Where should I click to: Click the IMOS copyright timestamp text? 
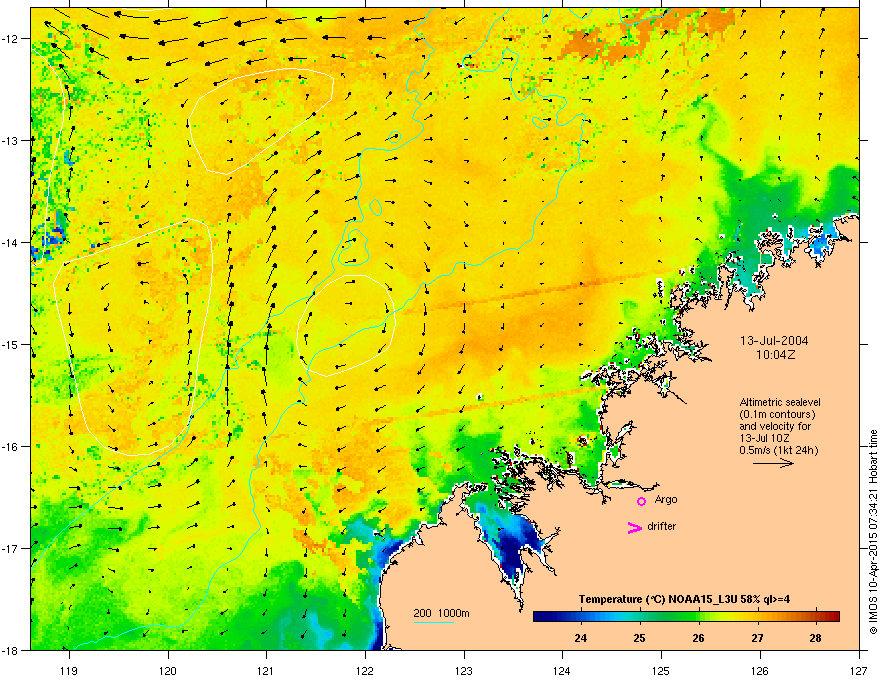(x=873, y=532)
